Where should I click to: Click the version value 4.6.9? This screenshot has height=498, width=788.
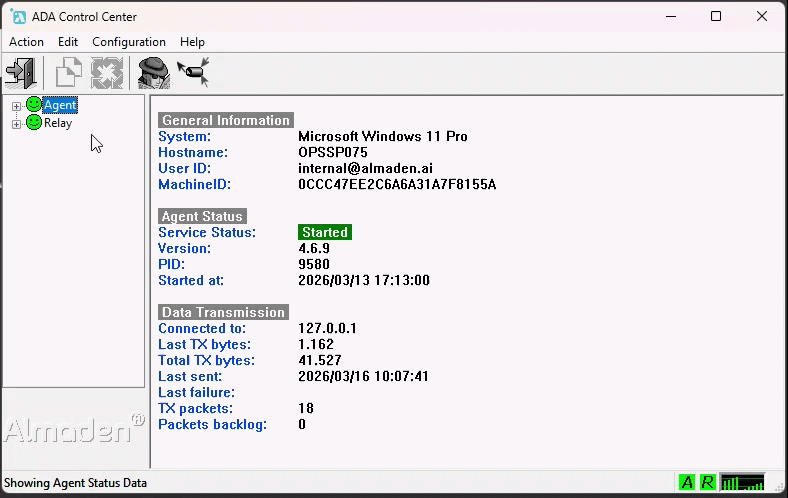click(314, 248)
